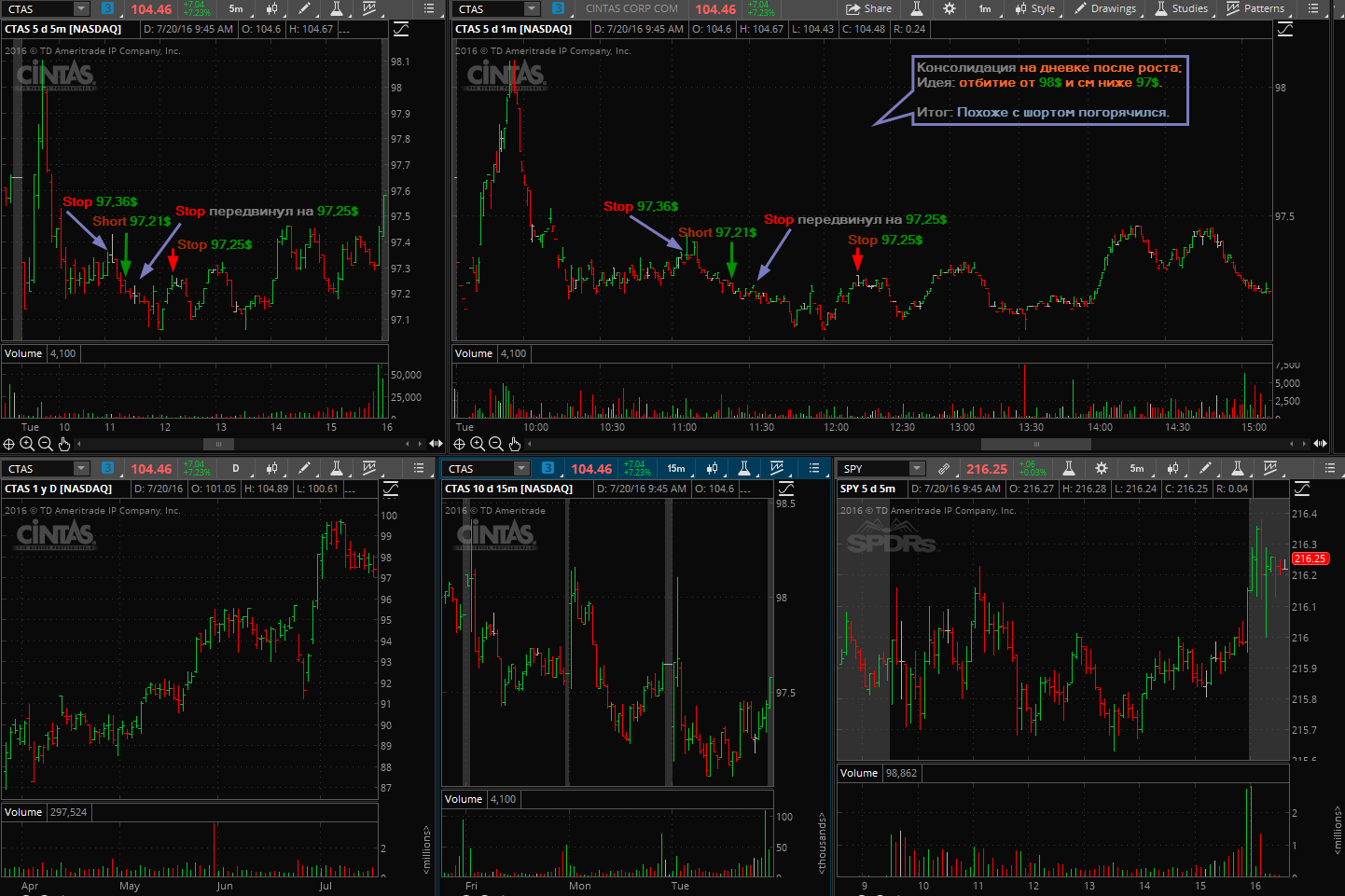The width and height of the screenshot is (1345, 896).
Task: Toggle expansion arrows below CTAS 1m chart
Action: (x=1320, y=444)
